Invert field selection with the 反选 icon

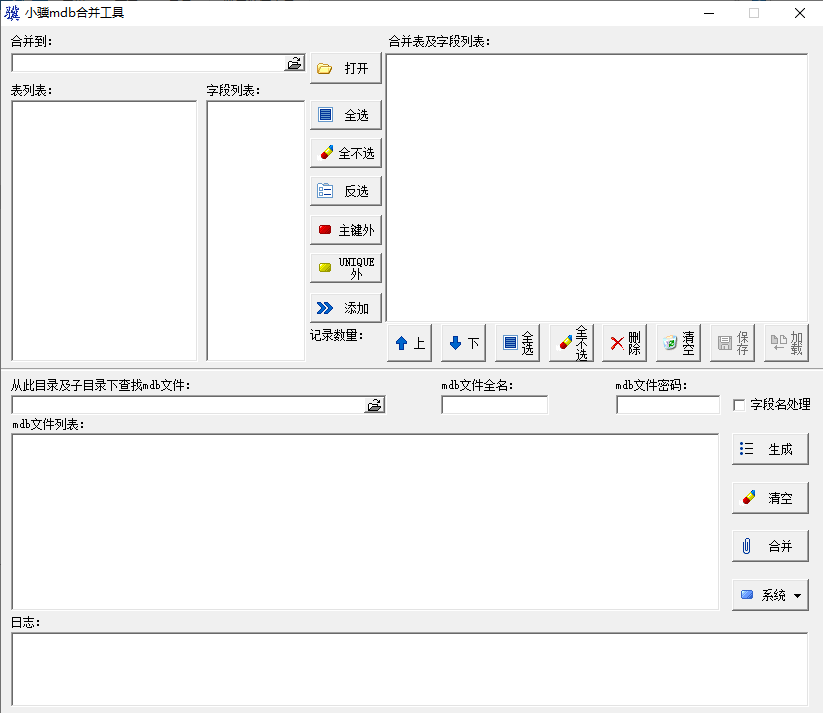click(345, 190)
